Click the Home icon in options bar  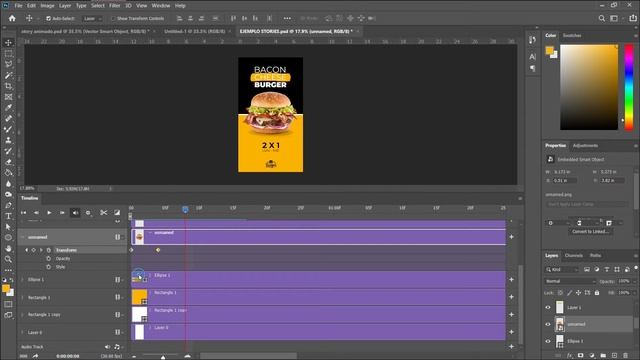coord(12,18)
